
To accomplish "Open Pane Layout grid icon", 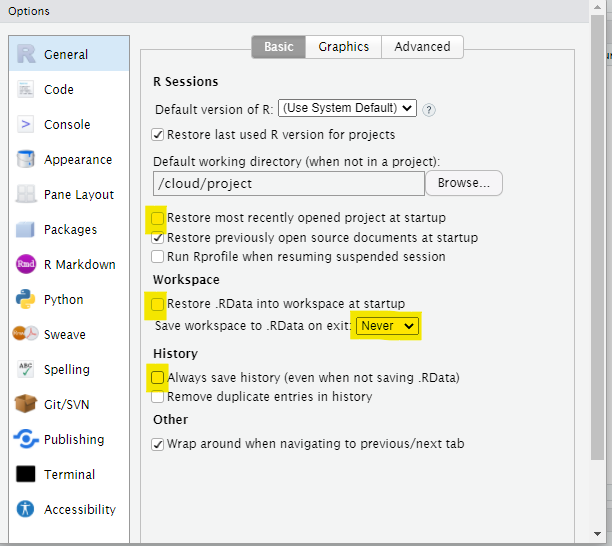I will [26, 194].
